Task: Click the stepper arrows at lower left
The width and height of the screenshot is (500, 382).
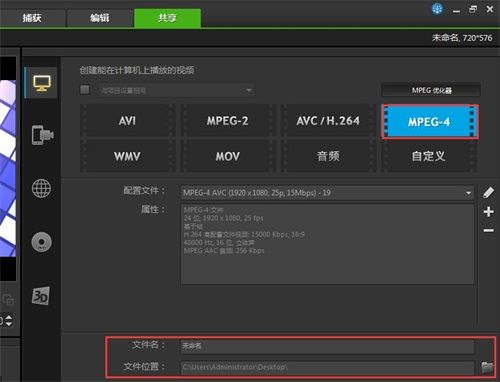Action: [x=9, y=320]
